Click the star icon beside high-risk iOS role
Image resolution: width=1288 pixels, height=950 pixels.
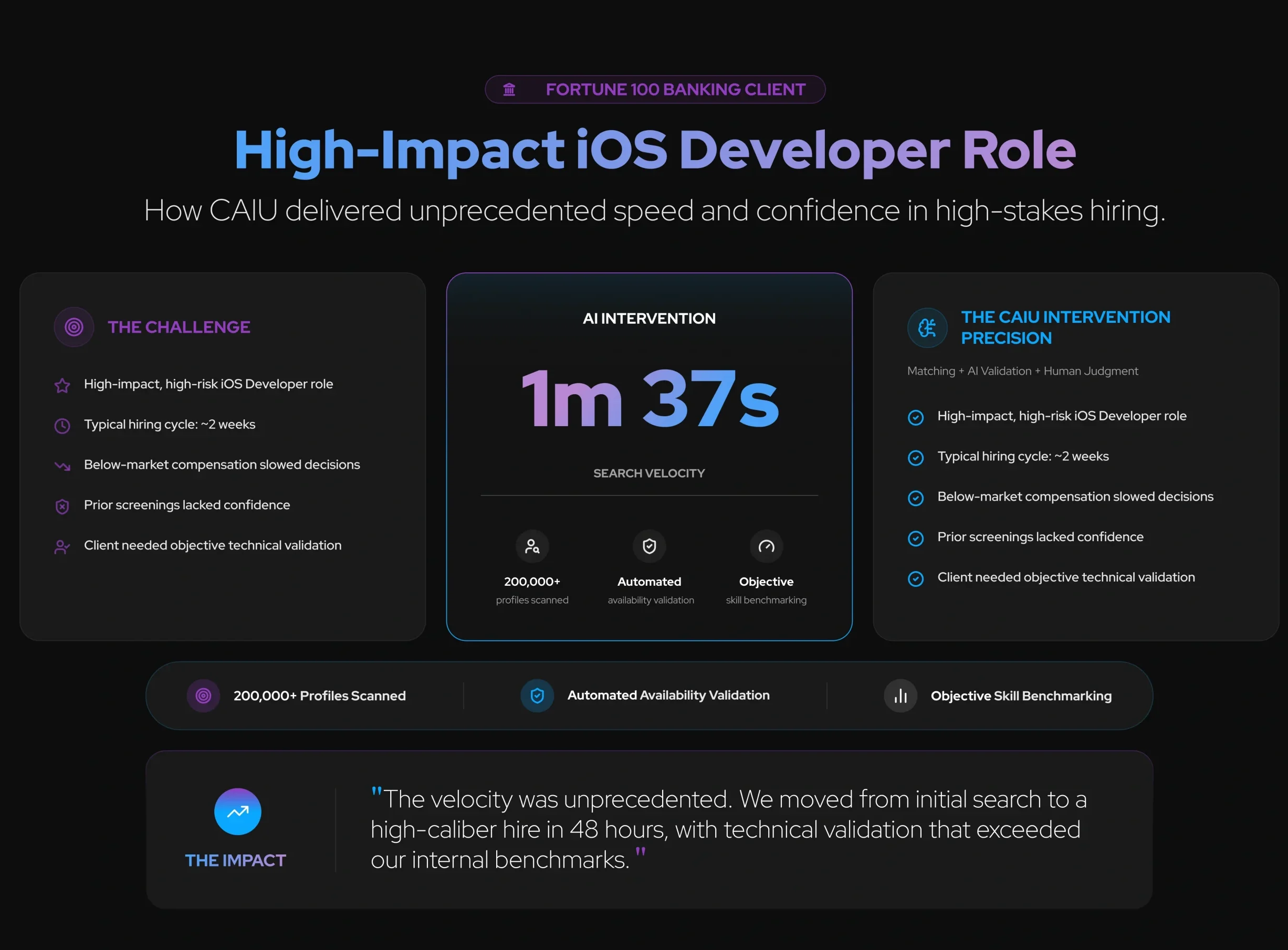tap(62, 385)
